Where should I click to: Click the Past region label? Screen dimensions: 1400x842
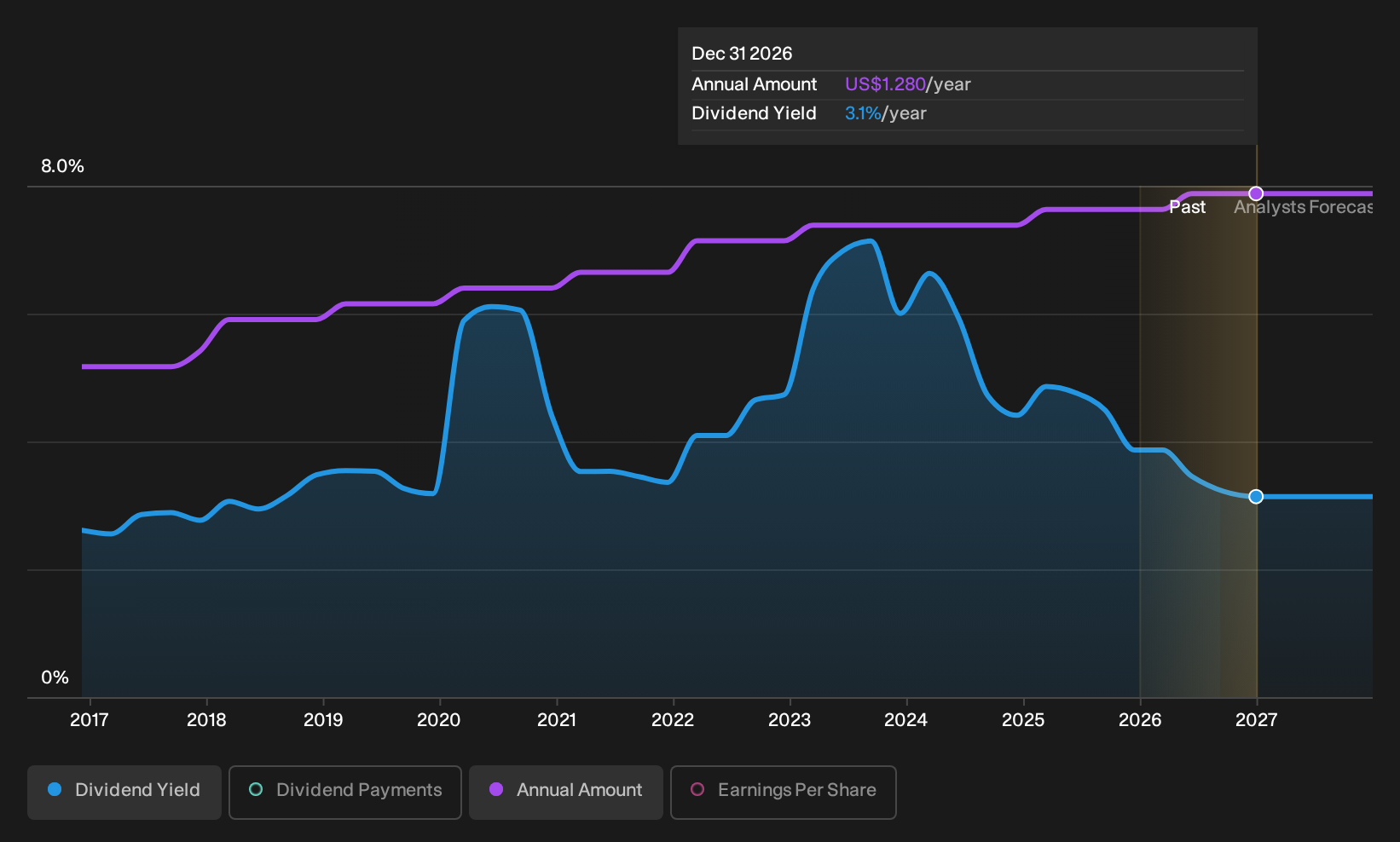(x=1187, y=207)
